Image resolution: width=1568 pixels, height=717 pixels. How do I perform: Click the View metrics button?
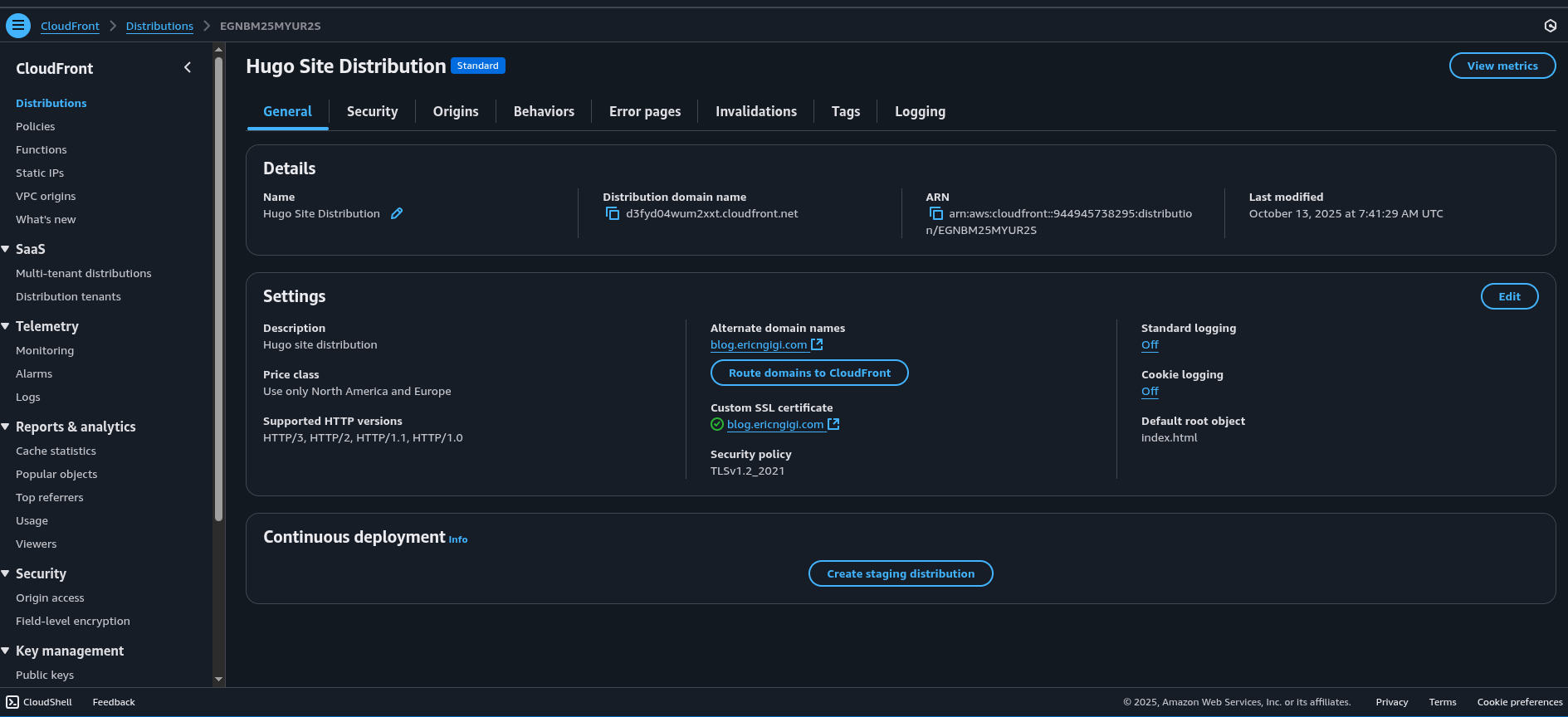(x=1502, y=66)
